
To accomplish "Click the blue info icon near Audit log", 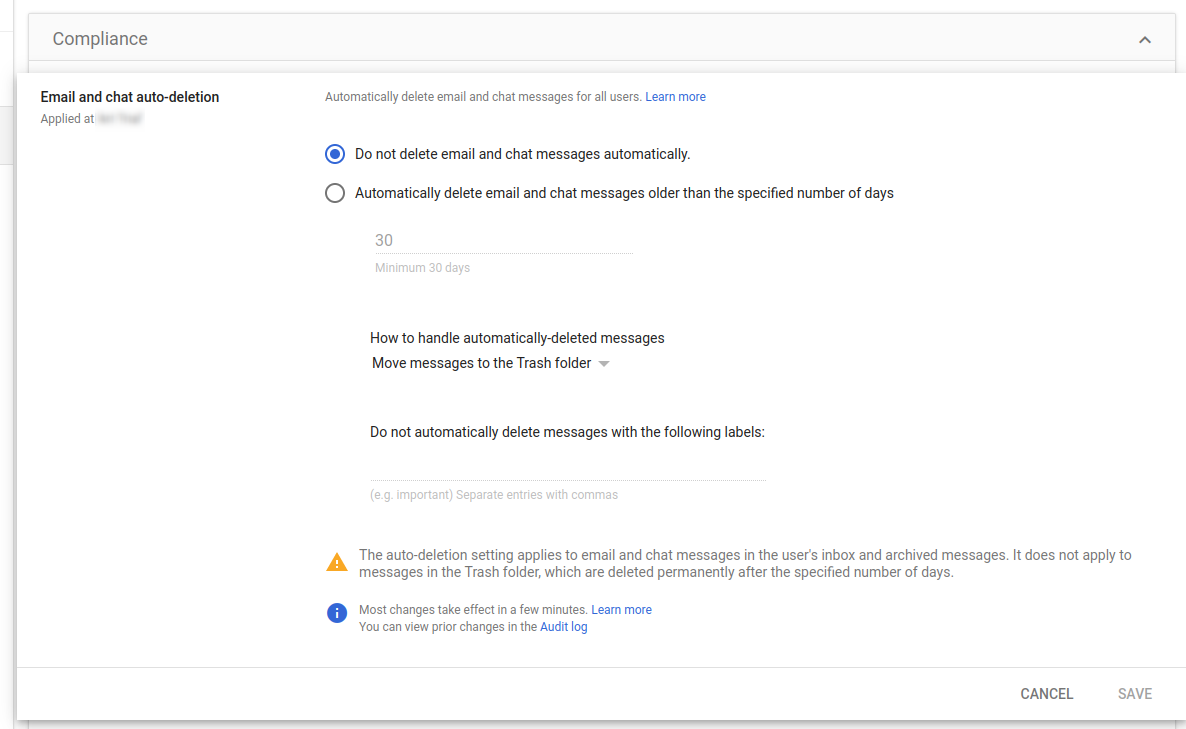I will pos(337,613).
